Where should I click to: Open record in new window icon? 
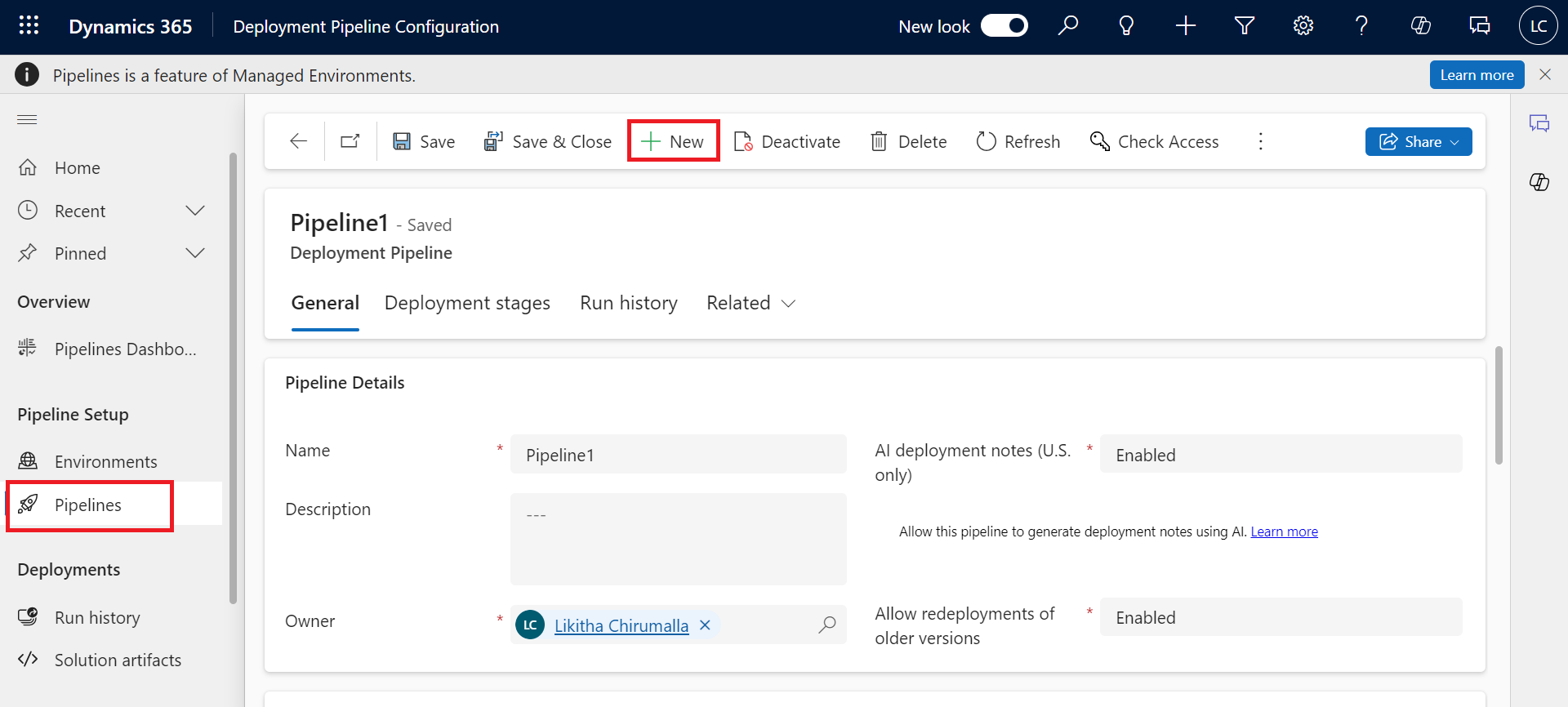(350, 142)
